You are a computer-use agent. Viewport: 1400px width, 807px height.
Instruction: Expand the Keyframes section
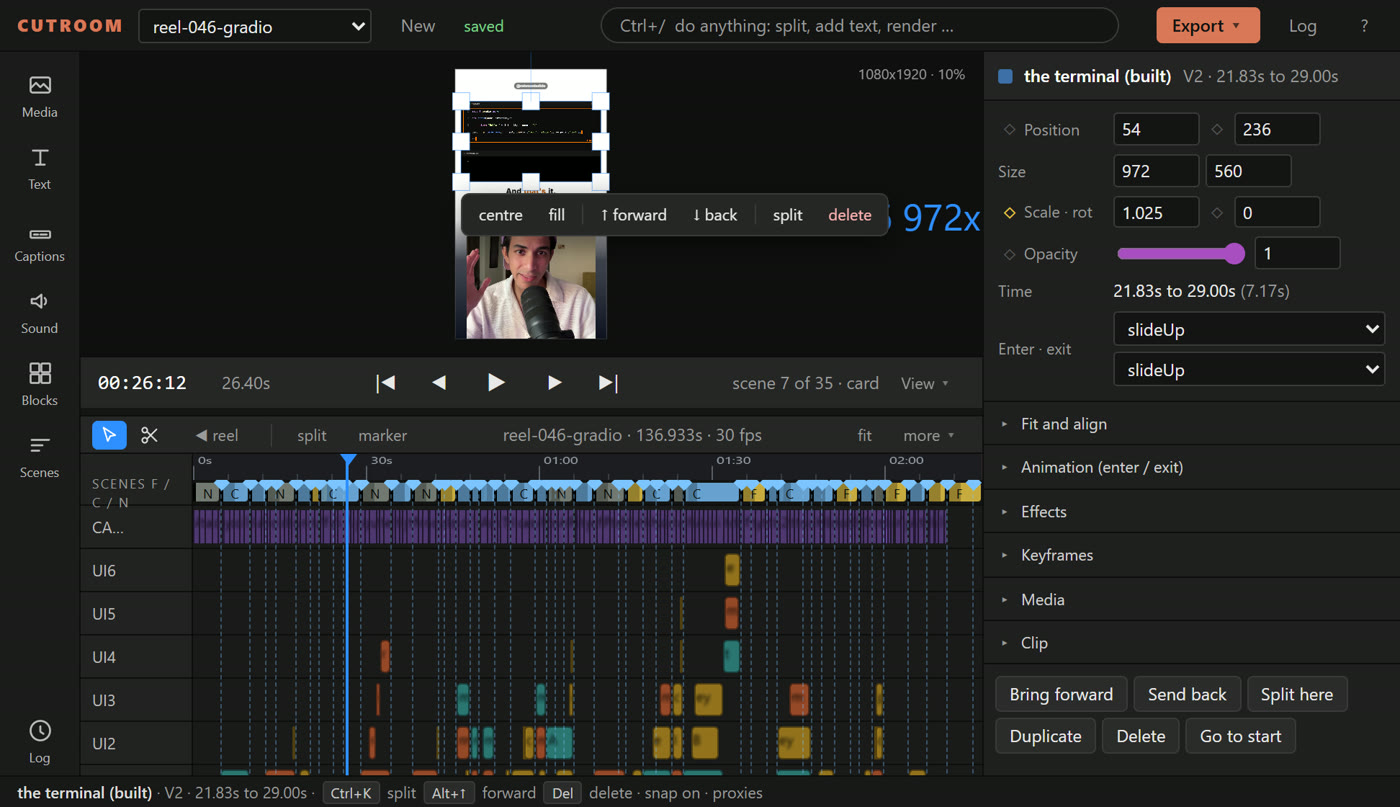[x=1192, y=555]
